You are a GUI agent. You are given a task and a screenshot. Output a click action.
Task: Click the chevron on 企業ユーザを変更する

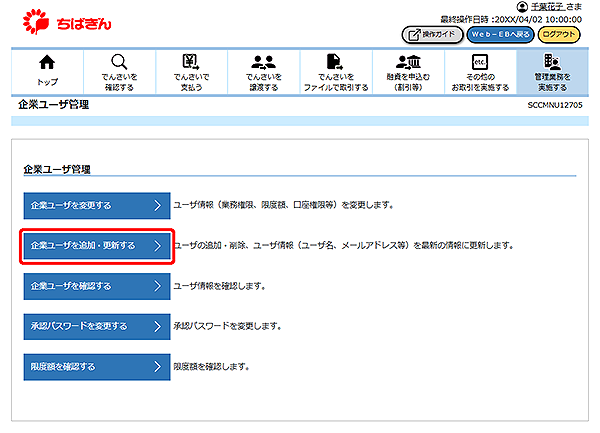(x=157, y=206)
